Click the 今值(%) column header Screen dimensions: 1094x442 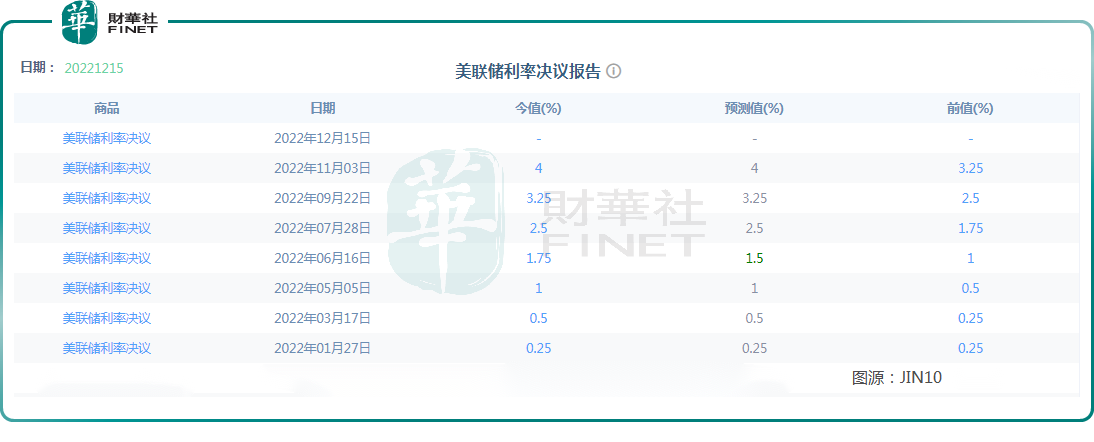(x=539, y=109)
